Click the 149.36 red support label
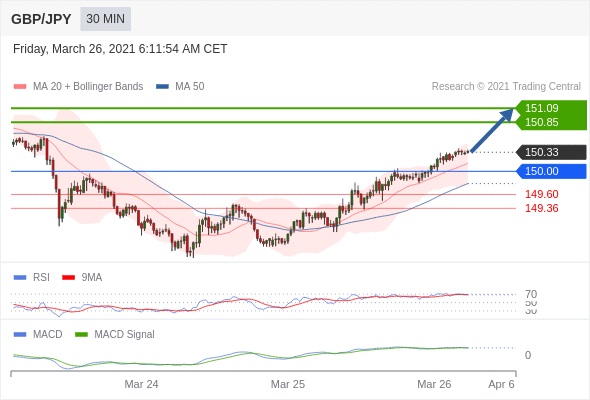The height and width of the screenshot is (400, 590). point(542,208)
